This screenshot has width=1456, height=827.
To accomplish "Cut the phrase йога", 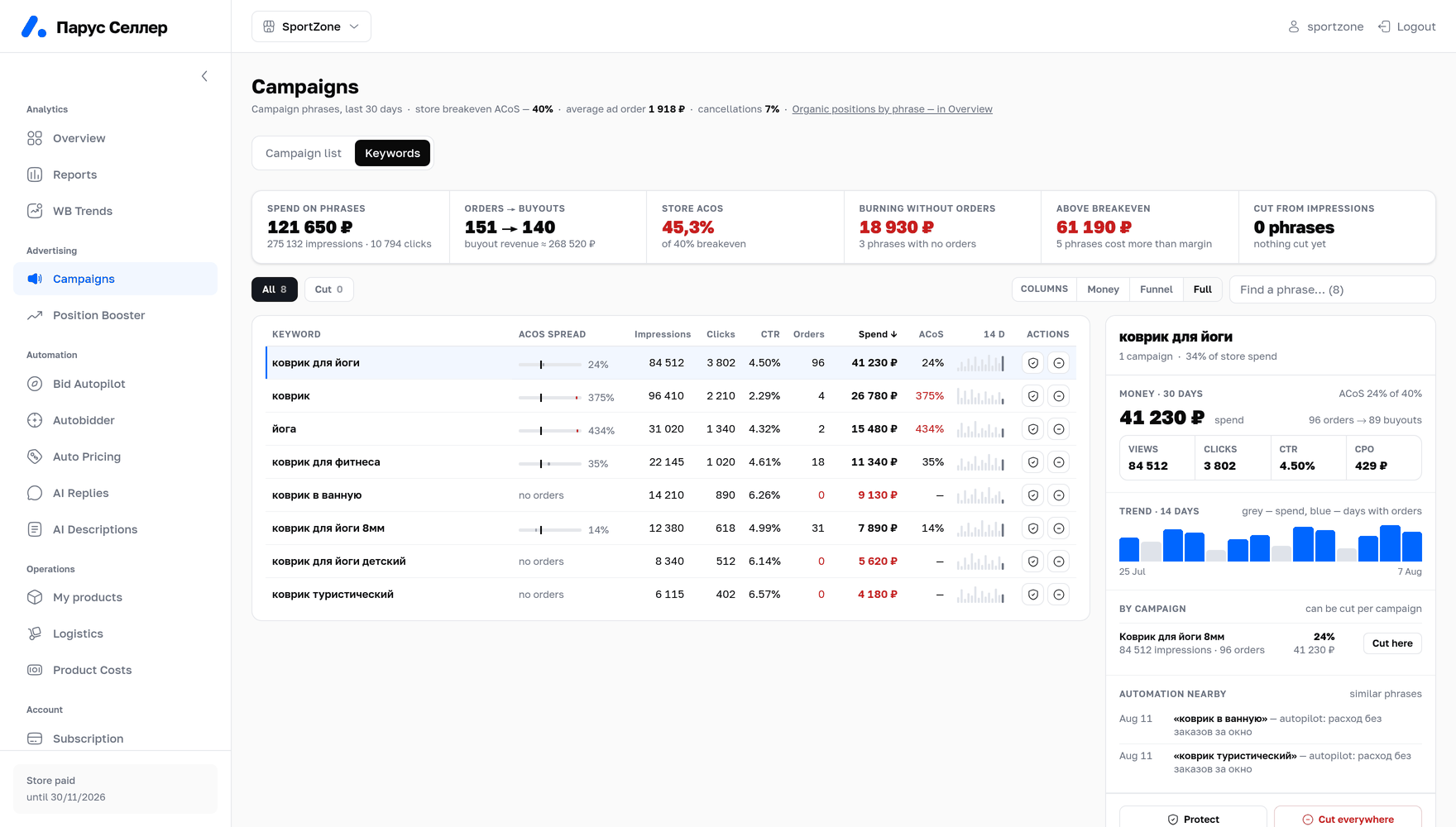I will pyautogui.click(x=1059, y=429).
